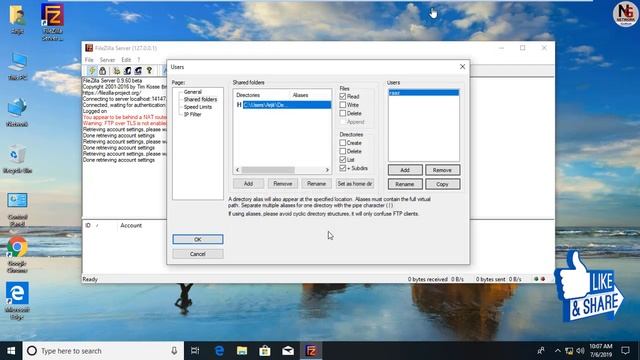This screenshot has height=360, width=640.
Task: Enable the Files Write checkbox
Action: [342, 105]
